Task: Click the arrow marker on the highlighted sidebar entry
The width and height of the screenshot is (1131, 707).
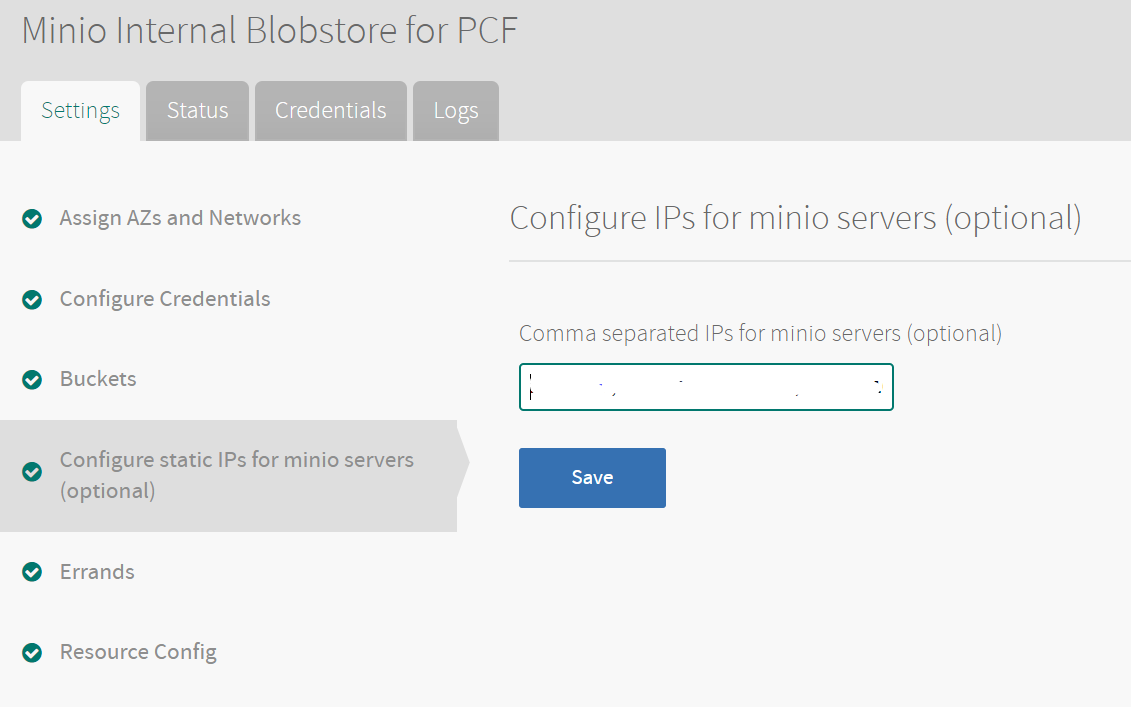Action: coord(462,466)
